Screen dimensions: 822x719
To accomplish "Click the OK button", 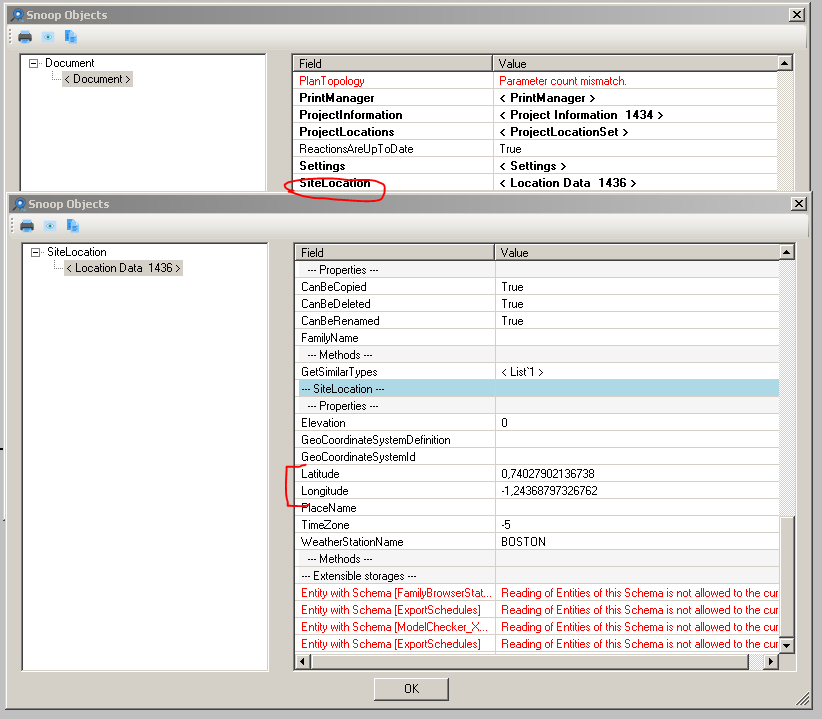I will tap(412, 689).
